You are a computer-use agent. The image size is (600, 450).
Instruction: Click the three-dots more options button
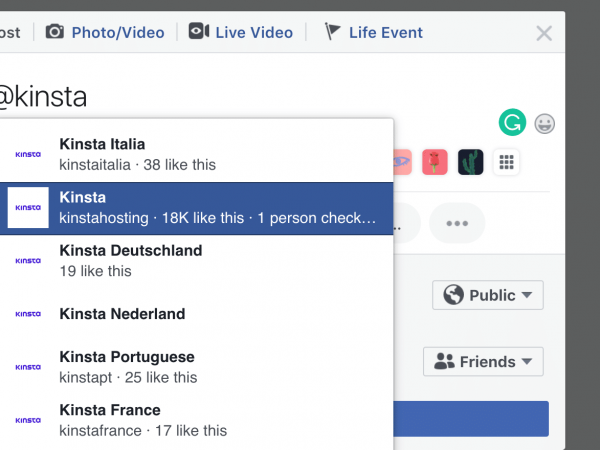(x=457, y=223)
